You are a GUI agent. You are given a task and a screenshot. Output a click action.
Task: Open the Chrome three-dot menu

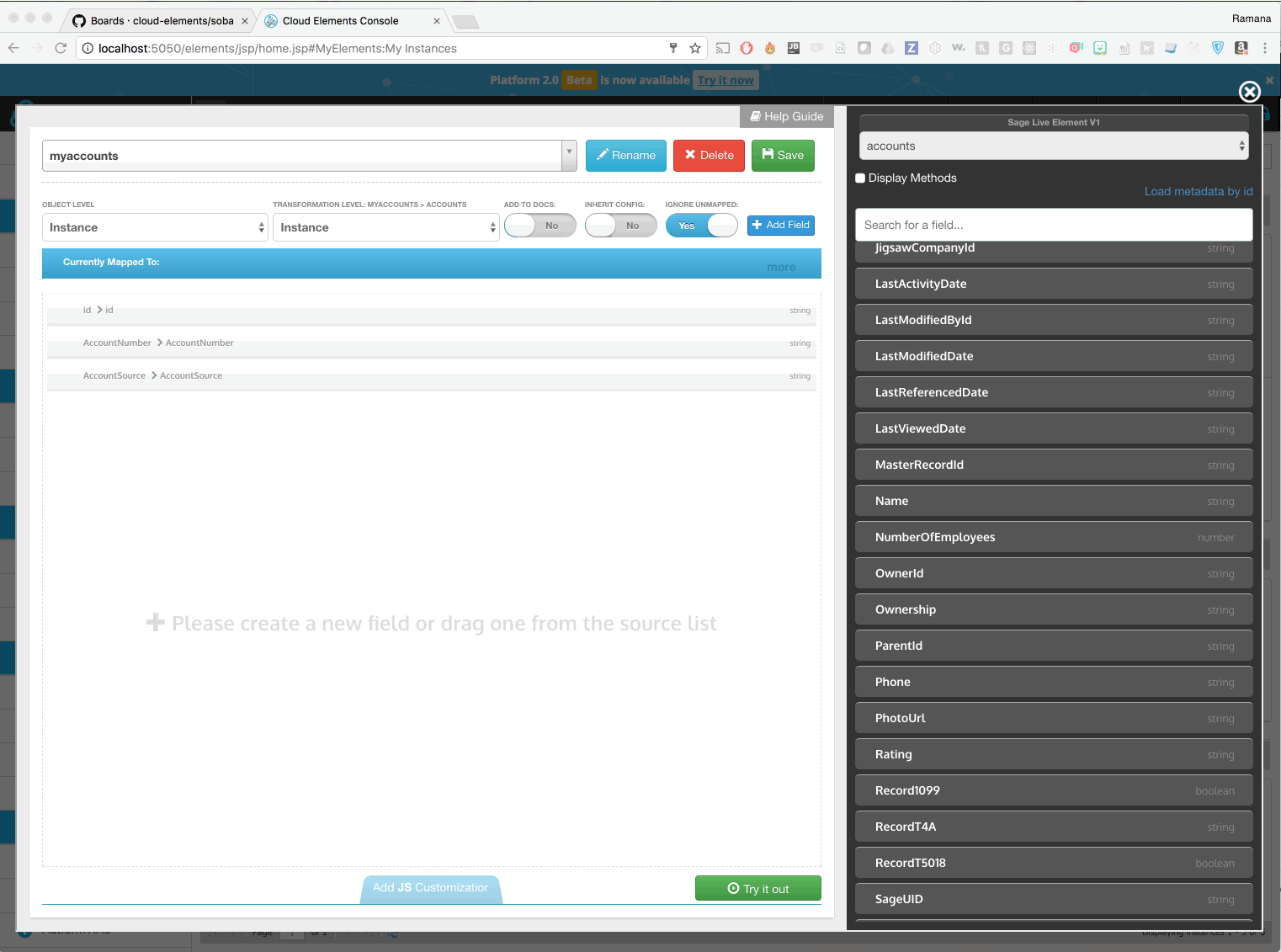(1265, 48)
